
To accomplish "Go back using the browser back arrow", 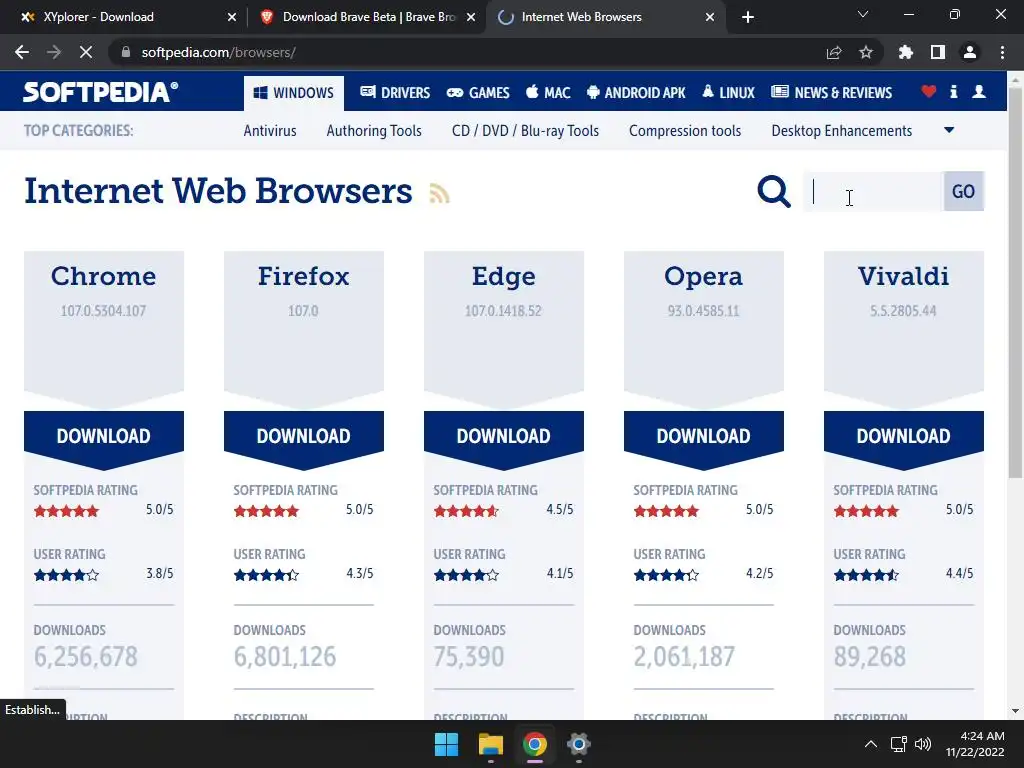I will pyautogui.click(x=22, y=52).
